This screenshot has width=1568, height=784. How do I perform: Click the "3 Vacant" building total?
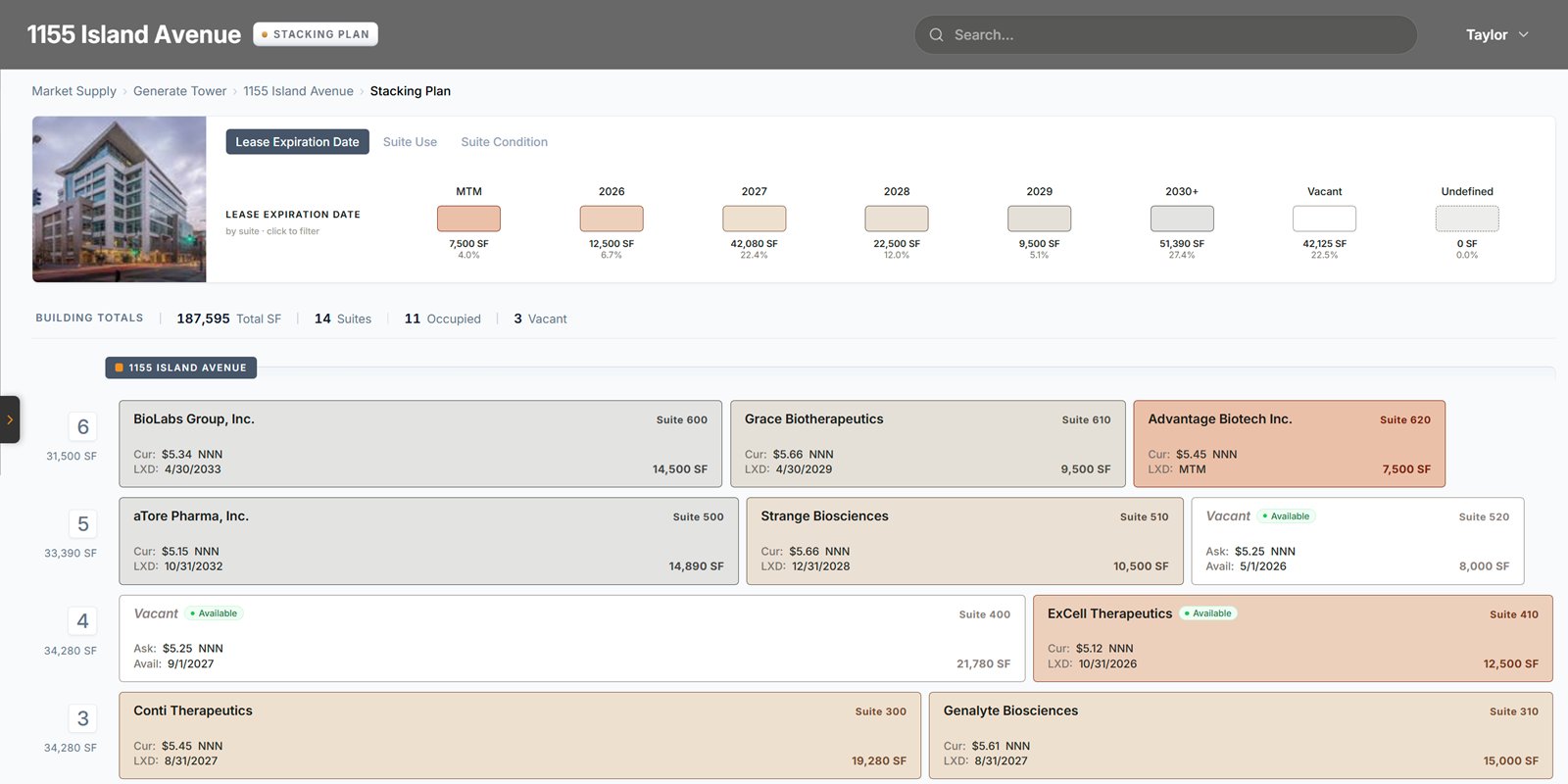point(540,318)
